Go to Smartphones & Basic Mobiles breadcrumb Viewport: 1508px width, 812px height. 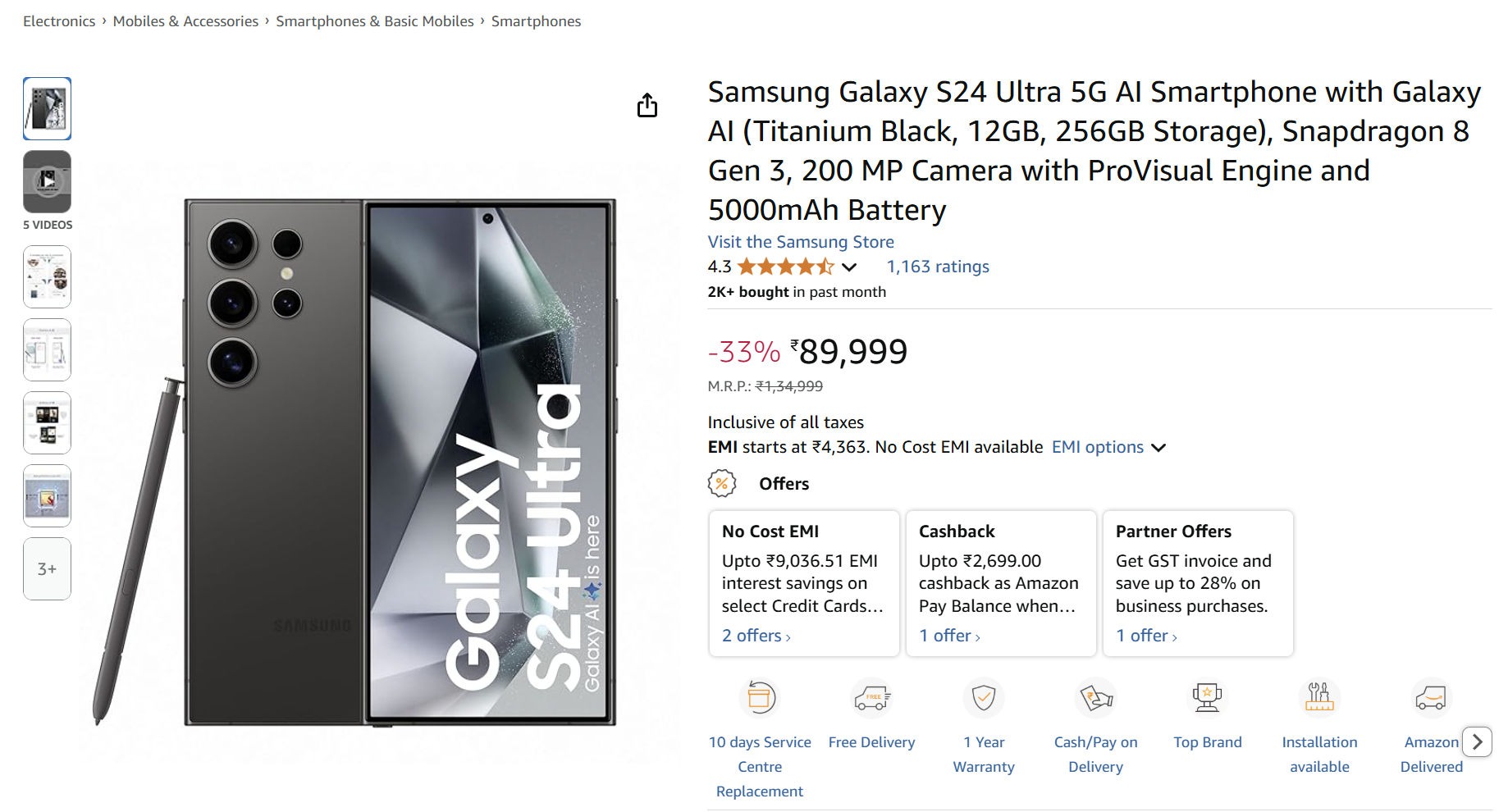coord(375,21)
